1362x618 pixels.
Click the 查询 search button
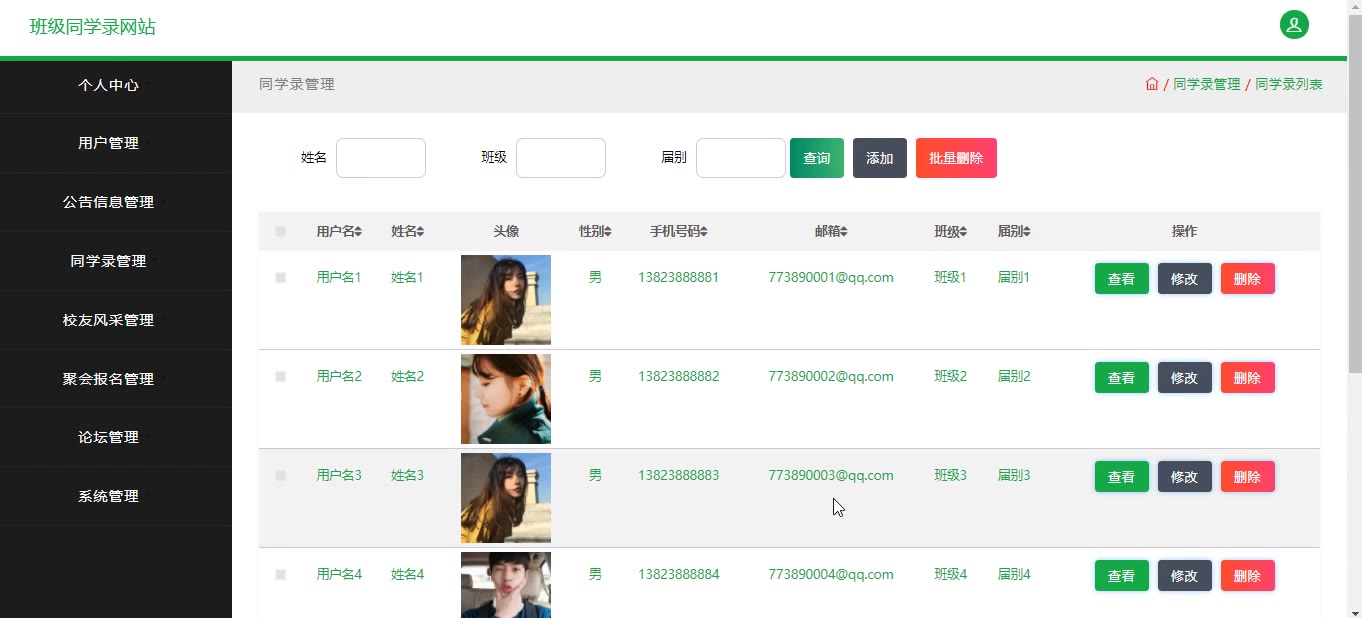(817, 158)
